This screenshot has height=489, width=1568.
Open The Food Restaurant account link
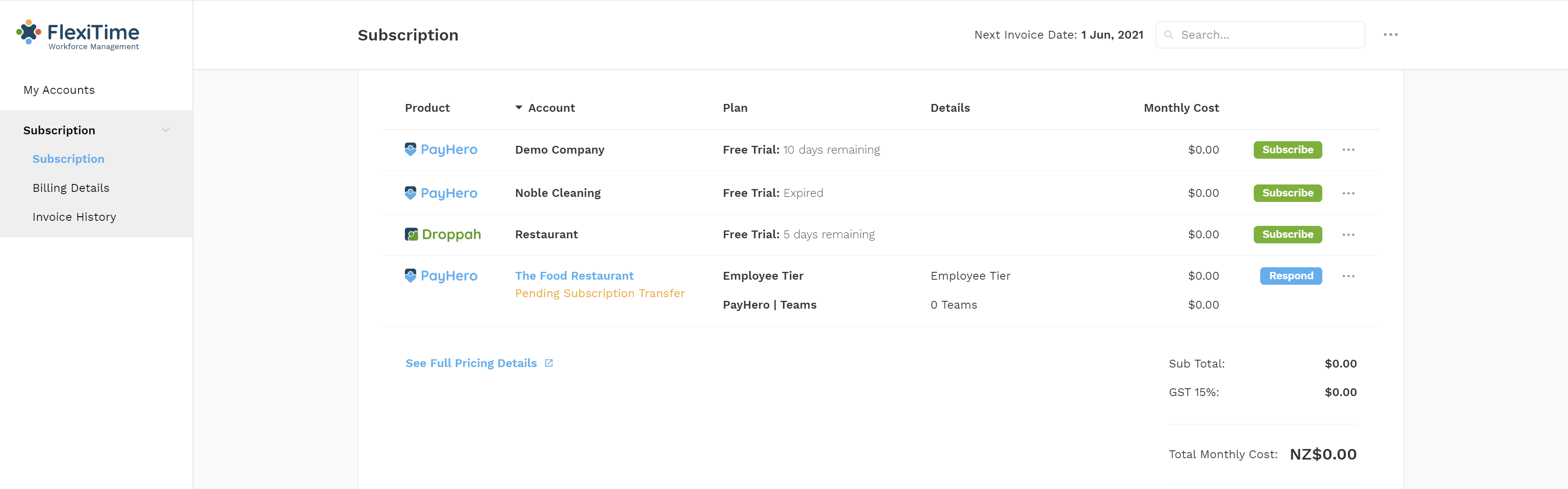tap(574, 276)
